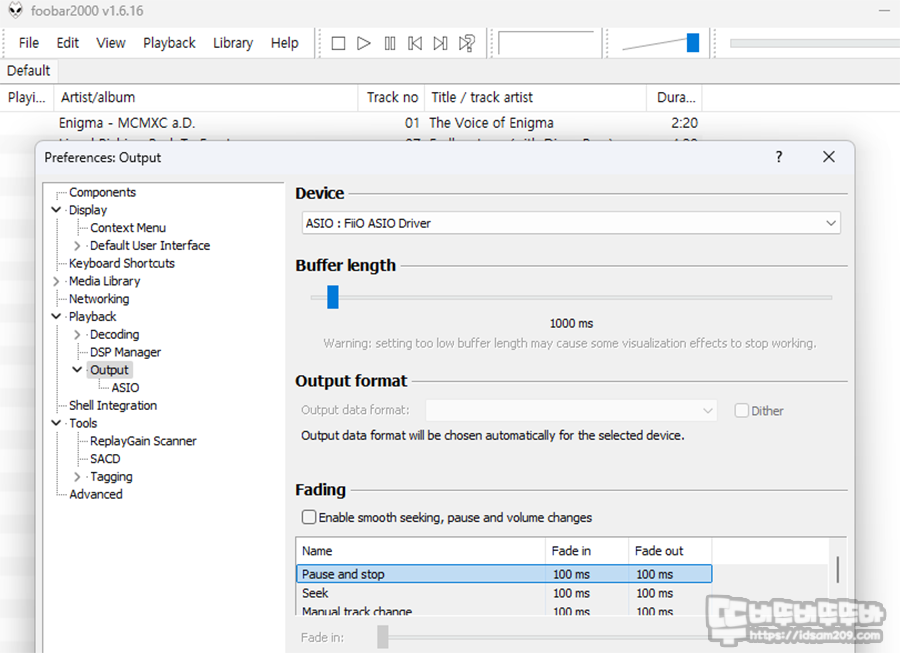Select Components in the preferences tree
The height and width of the screenshot is (653, 900).
coord(102,192)
